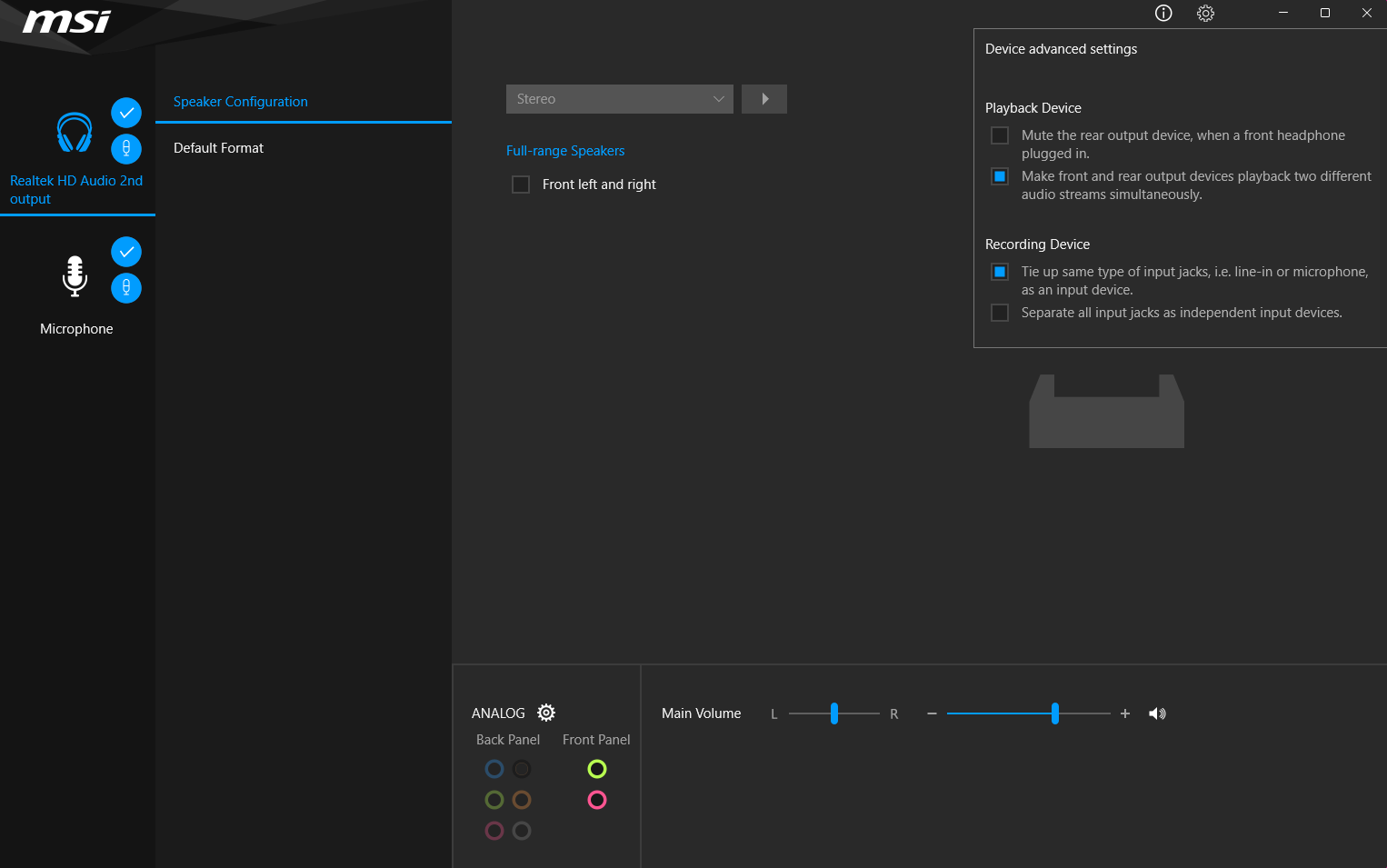Maximize the MSI audio window
The image size is (1387, 868).
click(x=1325, y=13)
